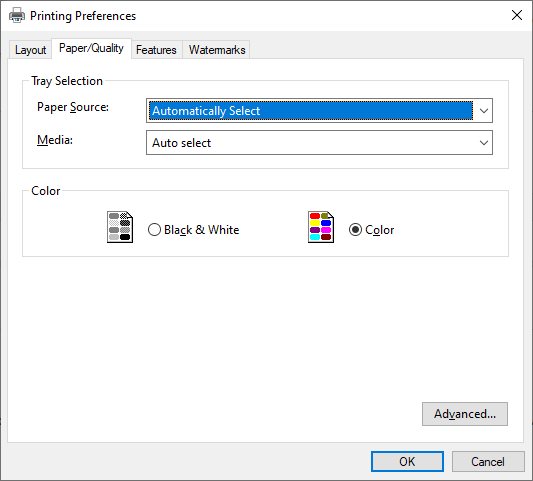Open the Watermarks tab

tap(217, 50)
